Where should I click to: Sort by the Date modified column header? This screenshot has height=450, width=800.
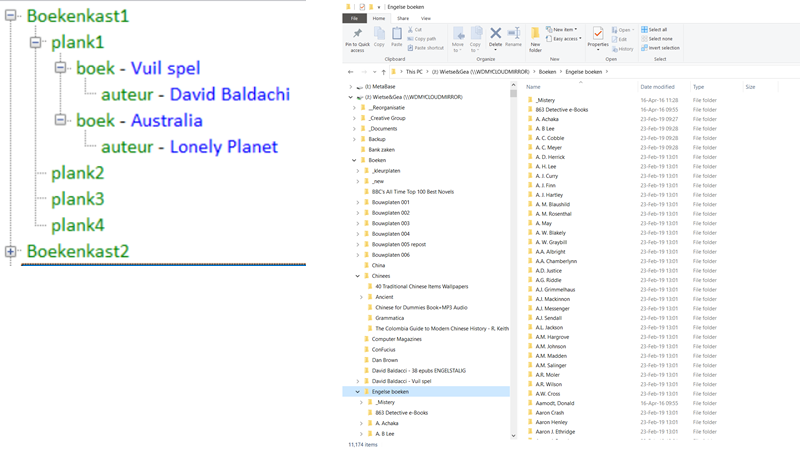[x=658, y=87]
